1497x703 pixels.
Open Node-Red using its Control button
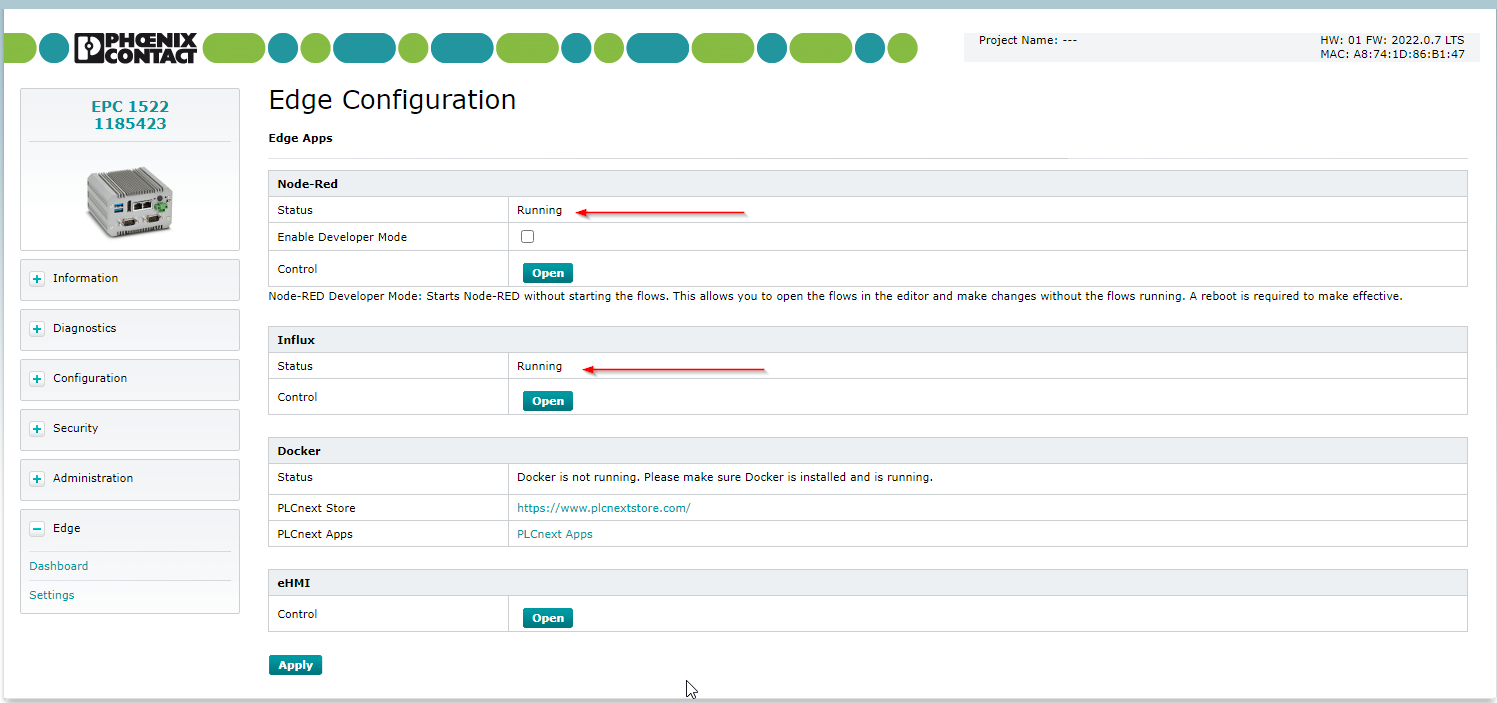[548, 273]
